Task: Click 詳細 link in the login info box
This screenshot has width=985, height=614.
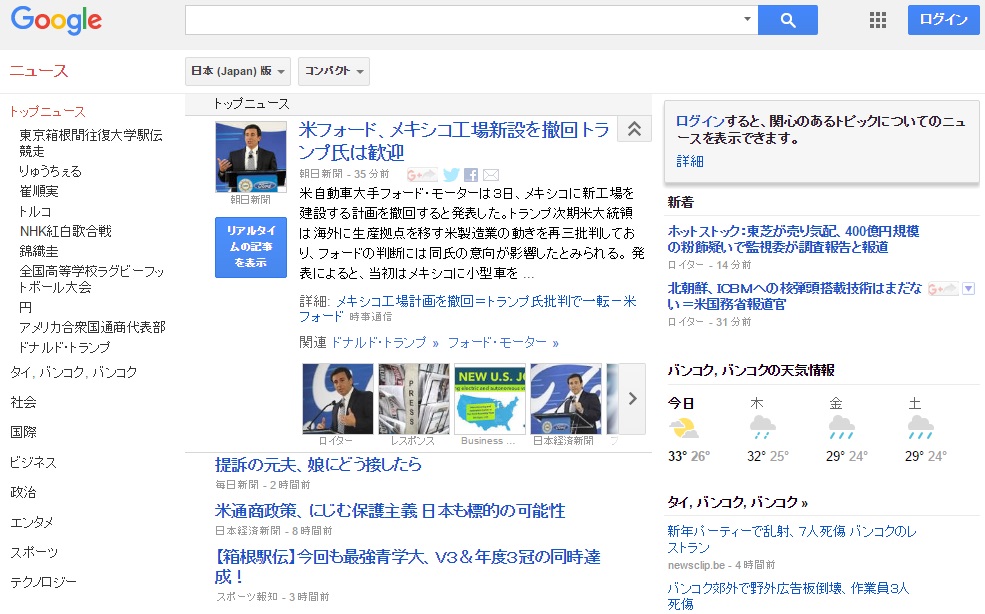Action: [690, 162]
